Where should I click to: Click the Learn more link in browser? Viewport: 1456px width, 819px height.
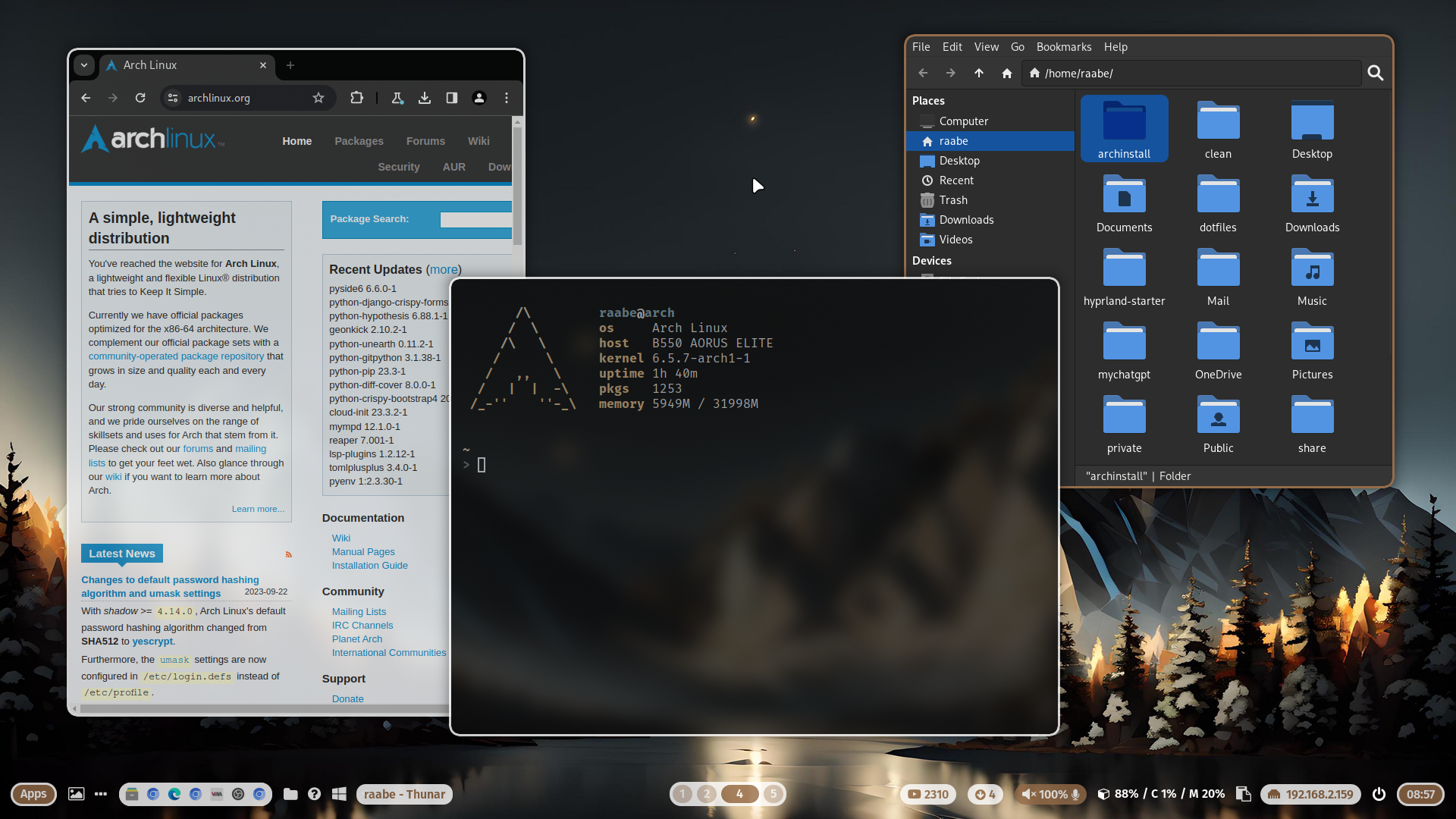[x=257, y=509]
